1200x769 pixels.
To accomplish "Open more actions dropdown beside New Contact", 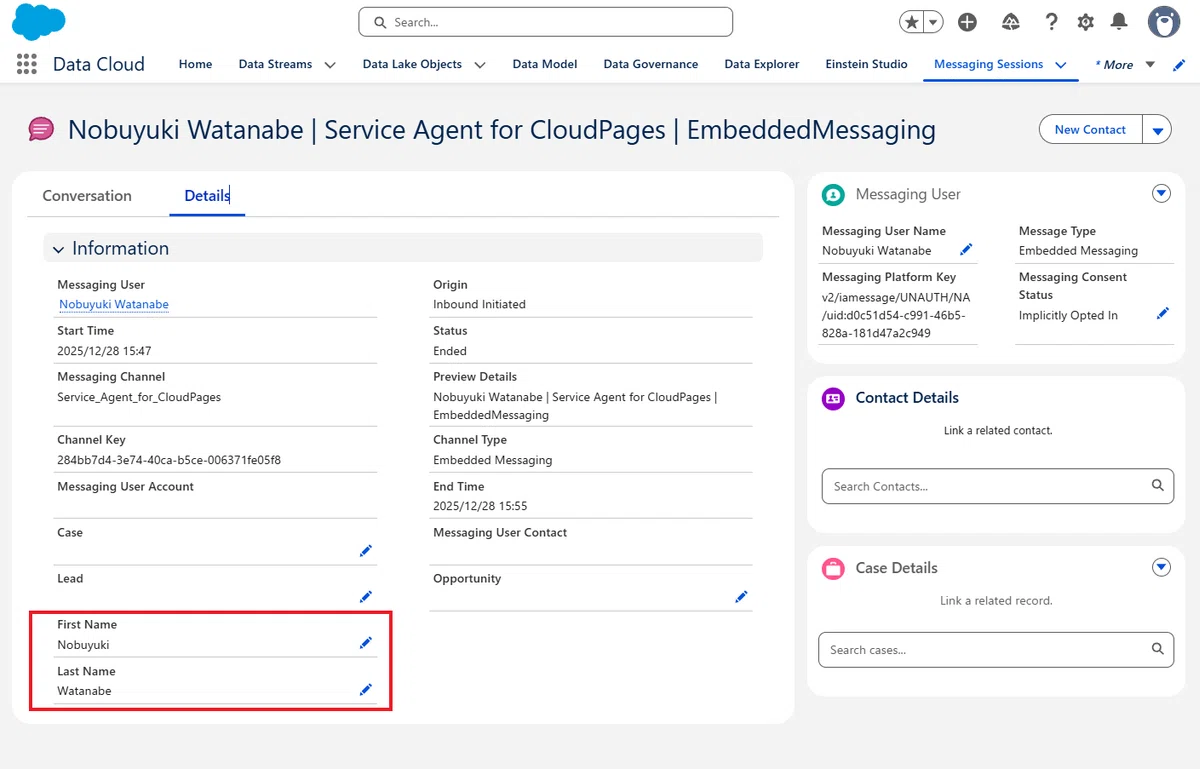I will tap(1157, 130).
